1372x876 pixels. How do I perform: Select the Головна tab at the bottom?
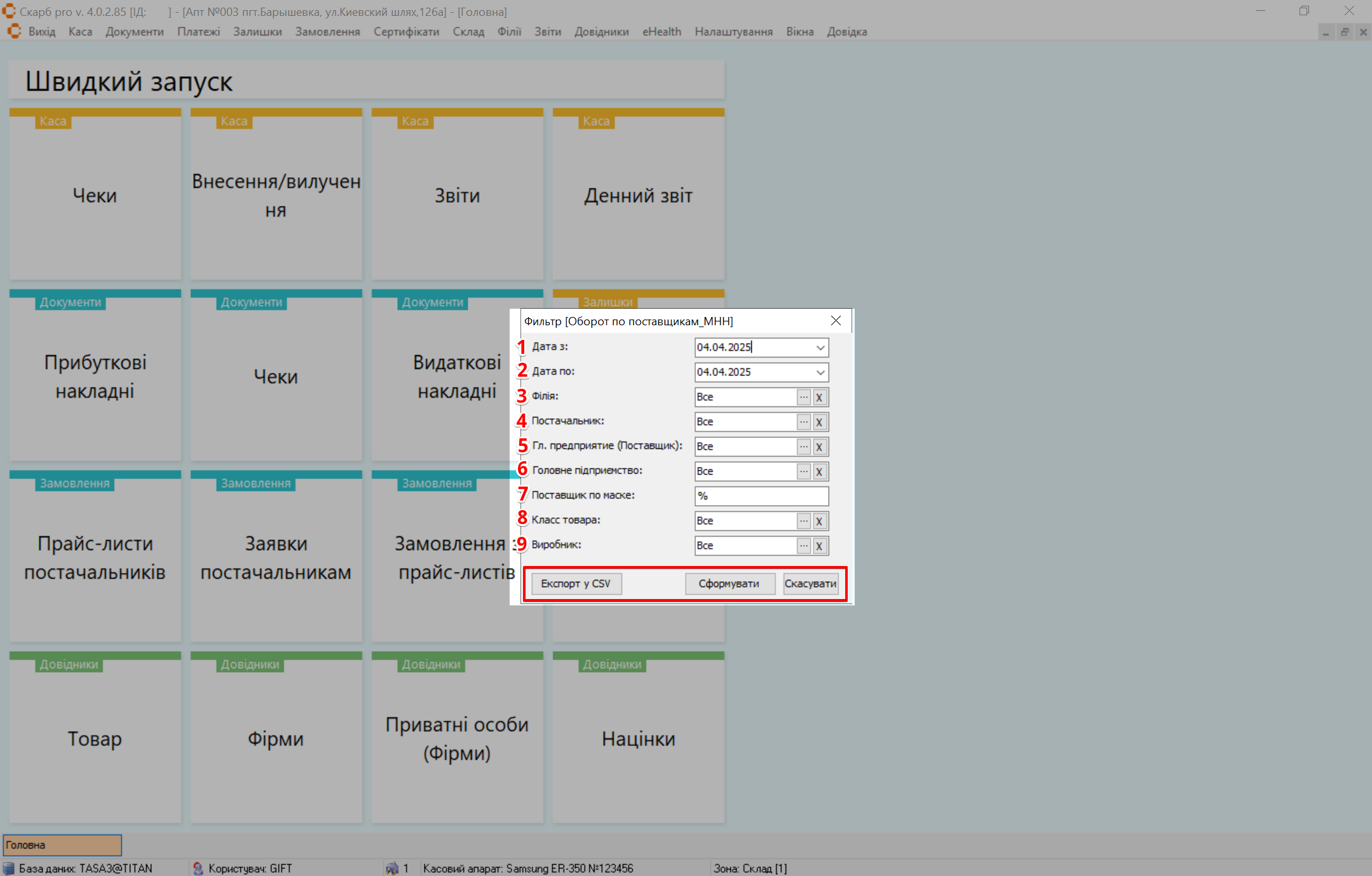tap(62, 845)
